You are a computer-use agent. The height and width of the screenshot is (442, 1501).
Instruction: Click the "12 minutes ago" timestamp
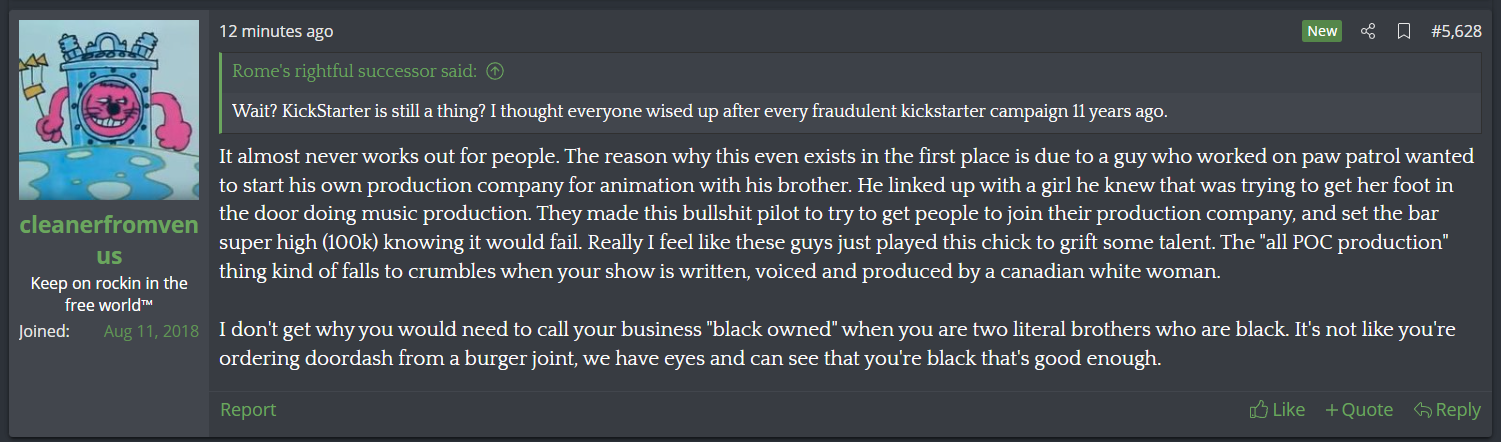[x=277, y=31]
